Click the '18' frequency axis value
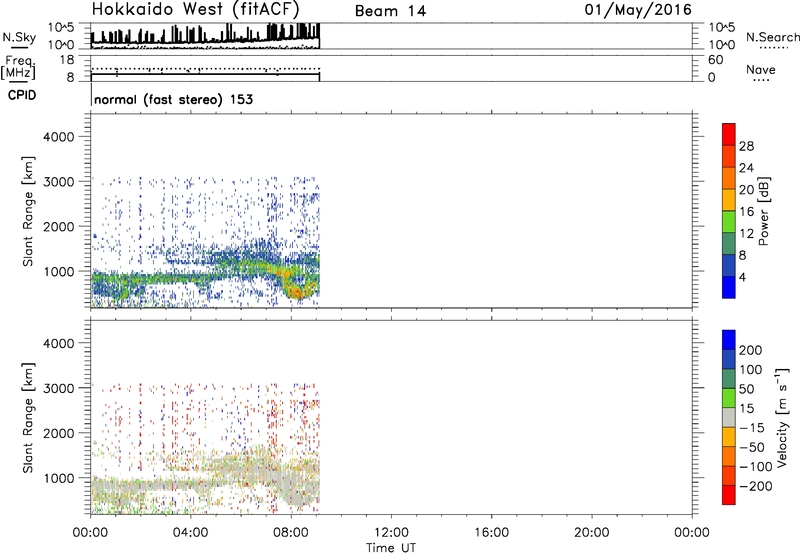This screenshot has height=554, width=800. 67,60
